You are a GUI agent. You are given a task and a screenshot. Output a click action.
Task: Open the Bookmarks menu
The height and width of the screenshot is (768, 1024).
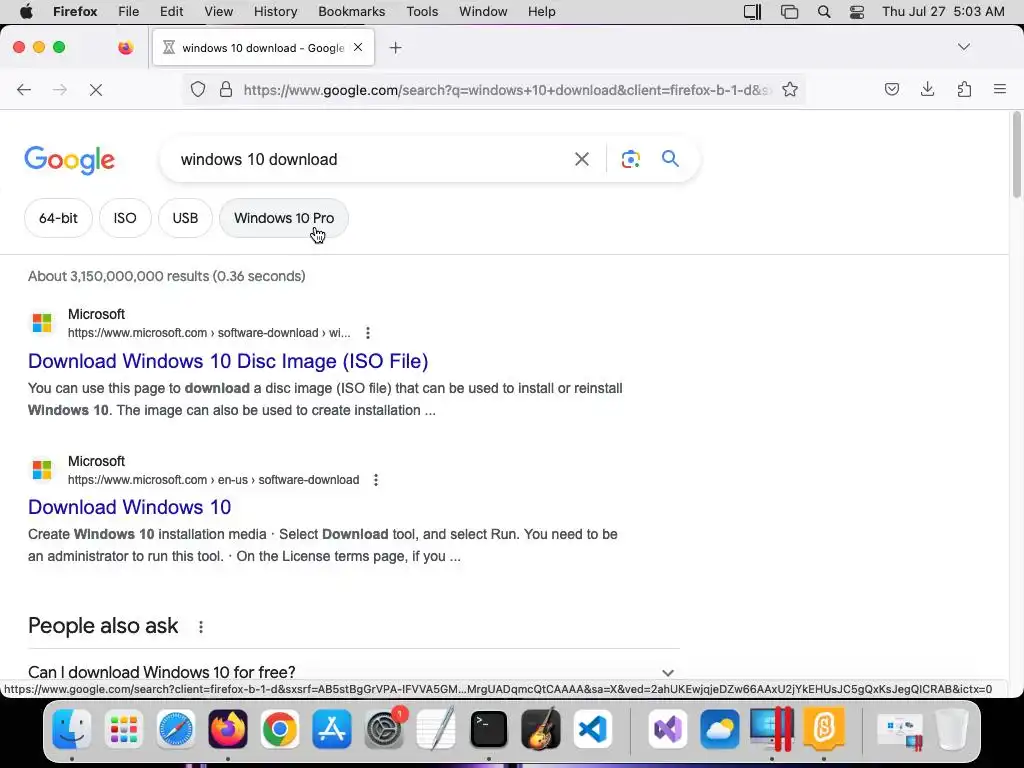351,12
